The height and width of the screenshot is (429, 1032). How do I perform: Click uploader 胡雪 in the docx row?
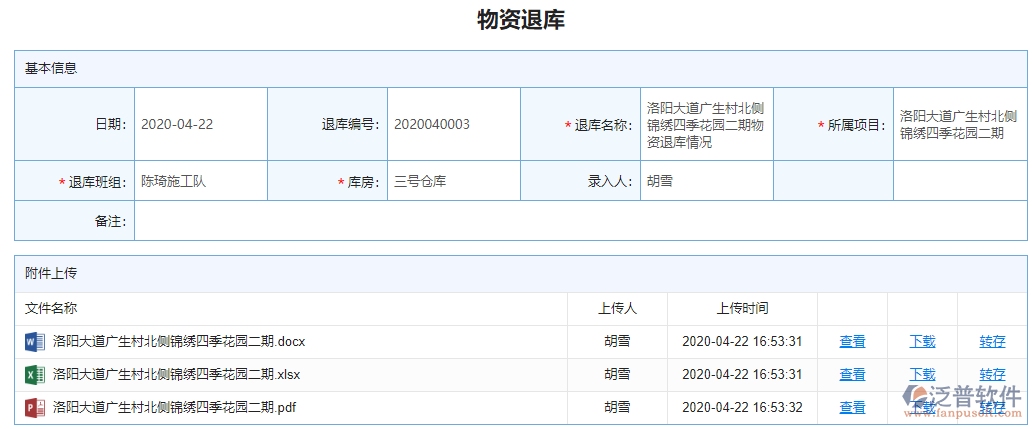point(617,341)
